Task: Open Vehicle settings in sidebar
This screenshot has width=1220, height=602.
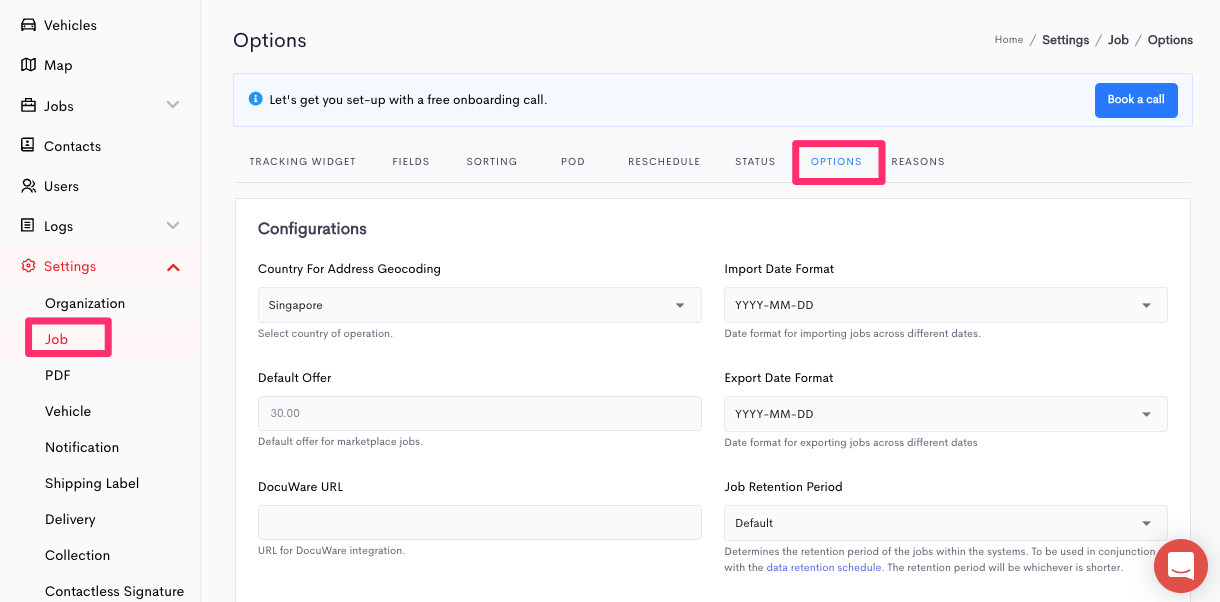Action: pyautogui.click(x=68, y=411)
